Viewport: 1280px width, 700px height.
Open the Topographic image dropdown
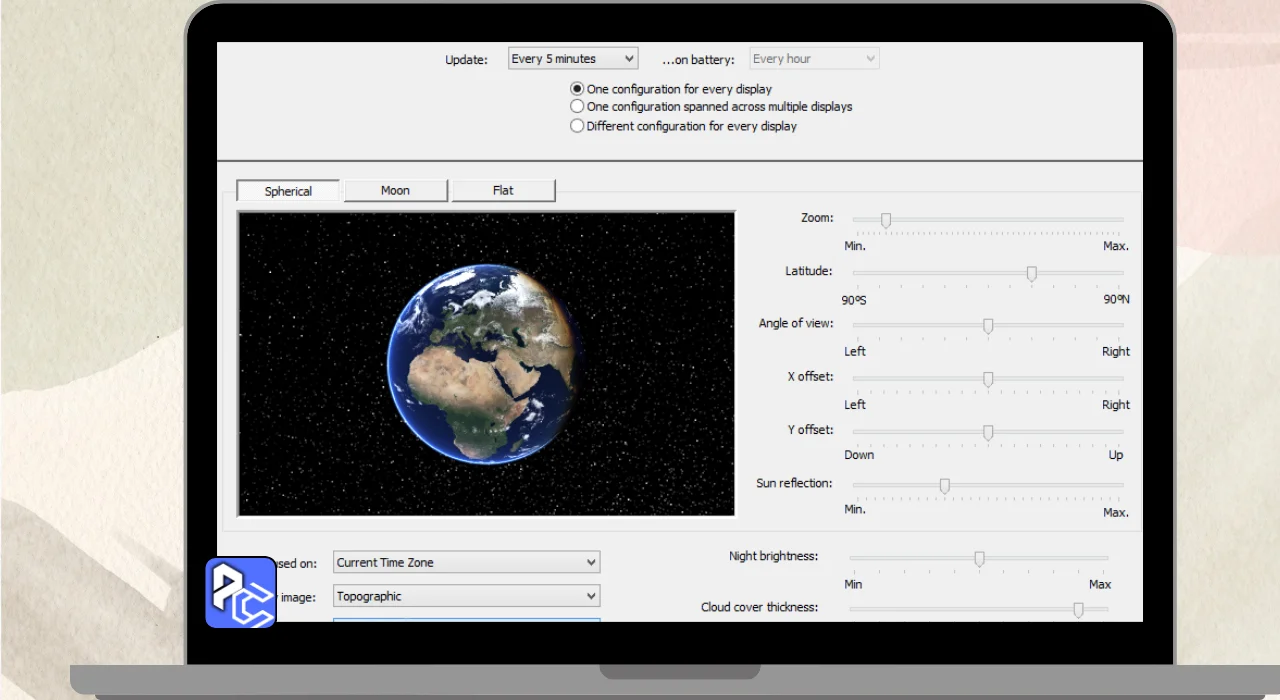pyautogui.click(x=466, y=596)
